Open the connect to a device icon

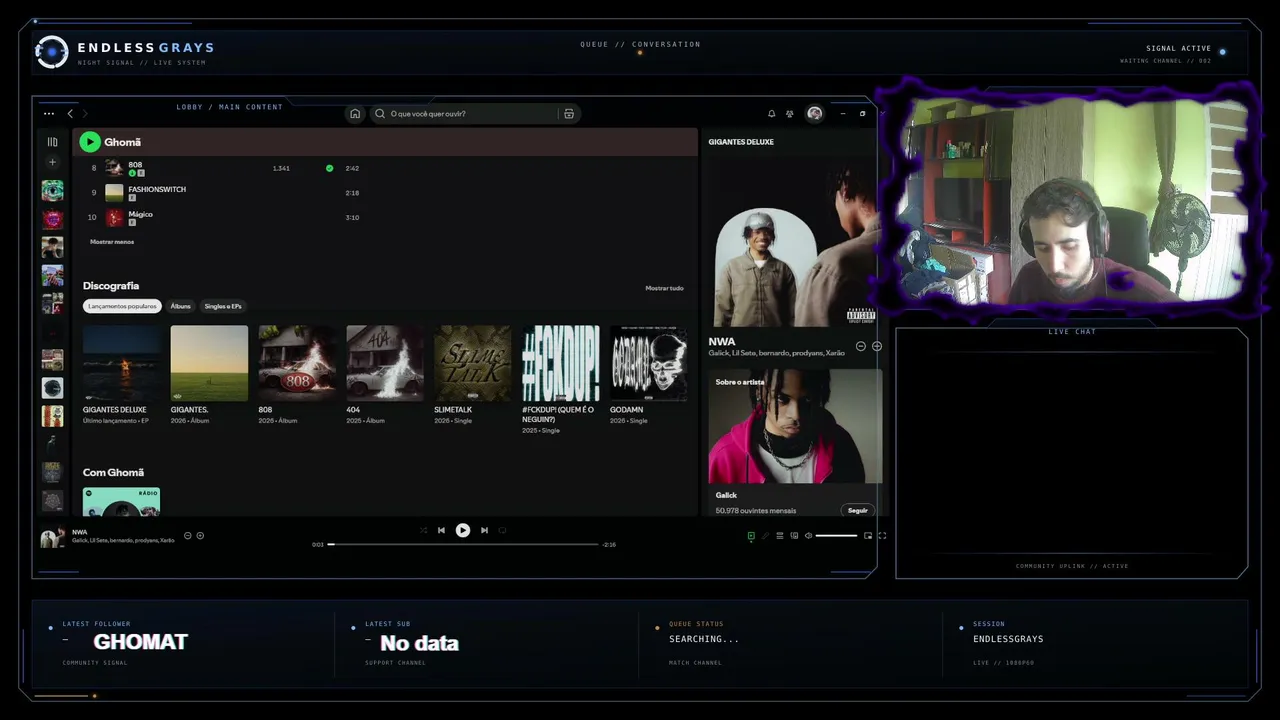click(x=794, y=536)
